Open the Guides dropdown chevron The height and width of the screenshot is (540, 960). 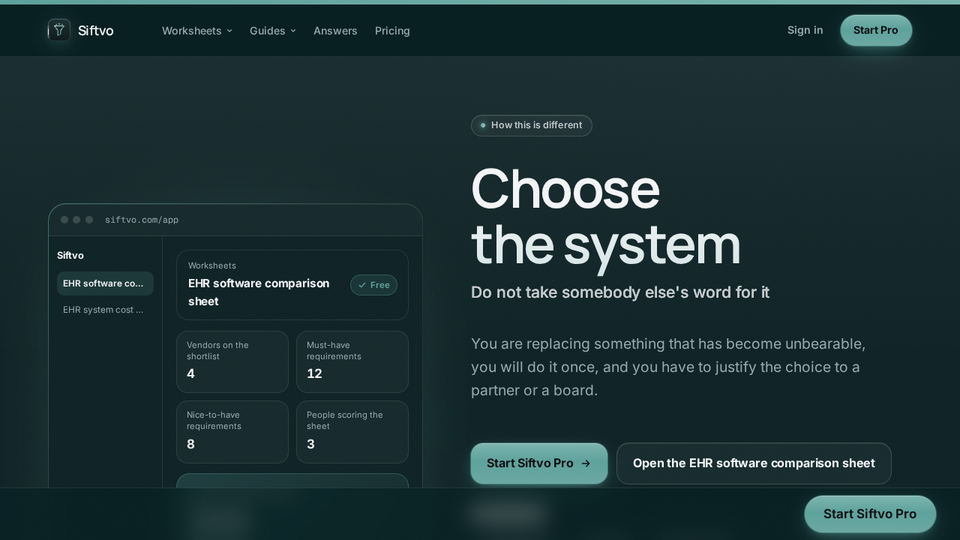coord(293,31)
